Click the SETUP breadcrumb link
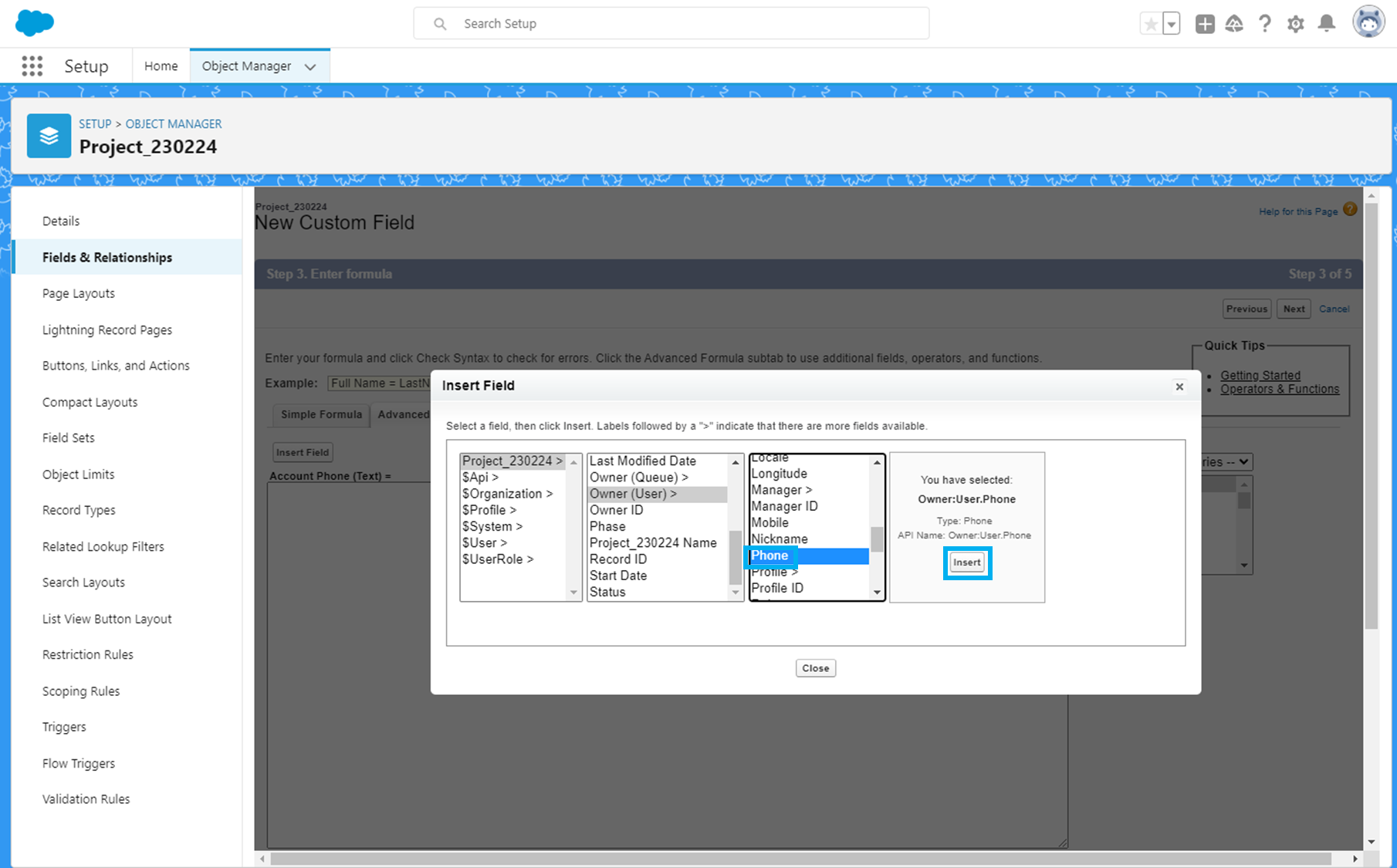The width and height of the screenshot is (1397, 868). tap(95, 123)
